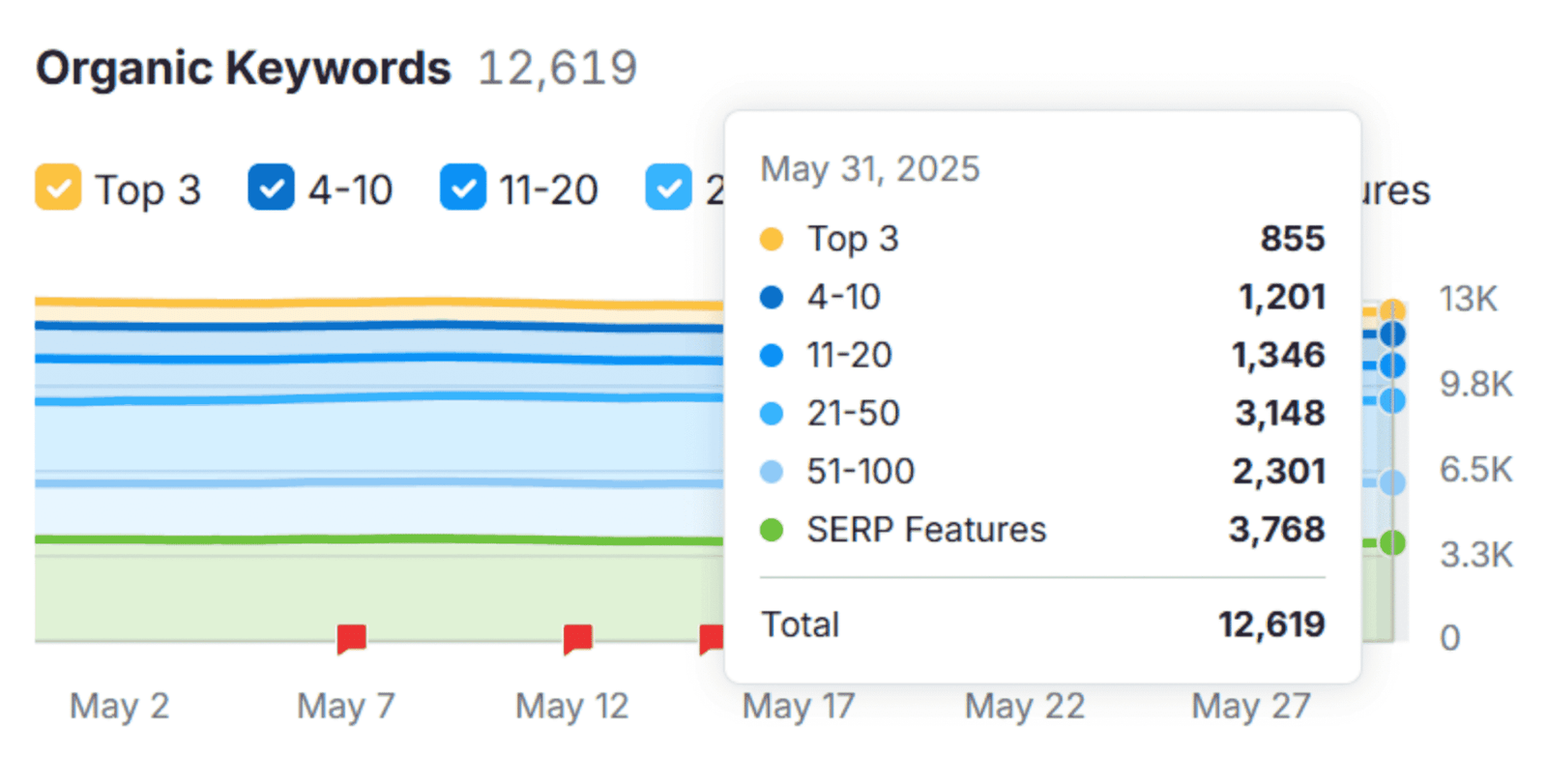1547x784 pixels.
Task: Toggle the 4-10 positions checkbox
Action: click(271, 188)
